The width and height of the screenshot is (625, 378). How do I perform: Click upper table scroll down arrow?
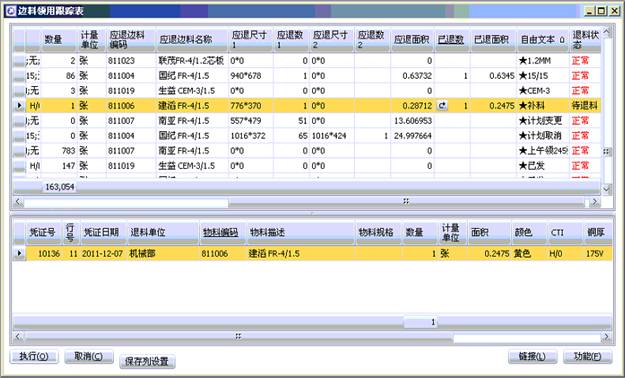coord(606,189)
